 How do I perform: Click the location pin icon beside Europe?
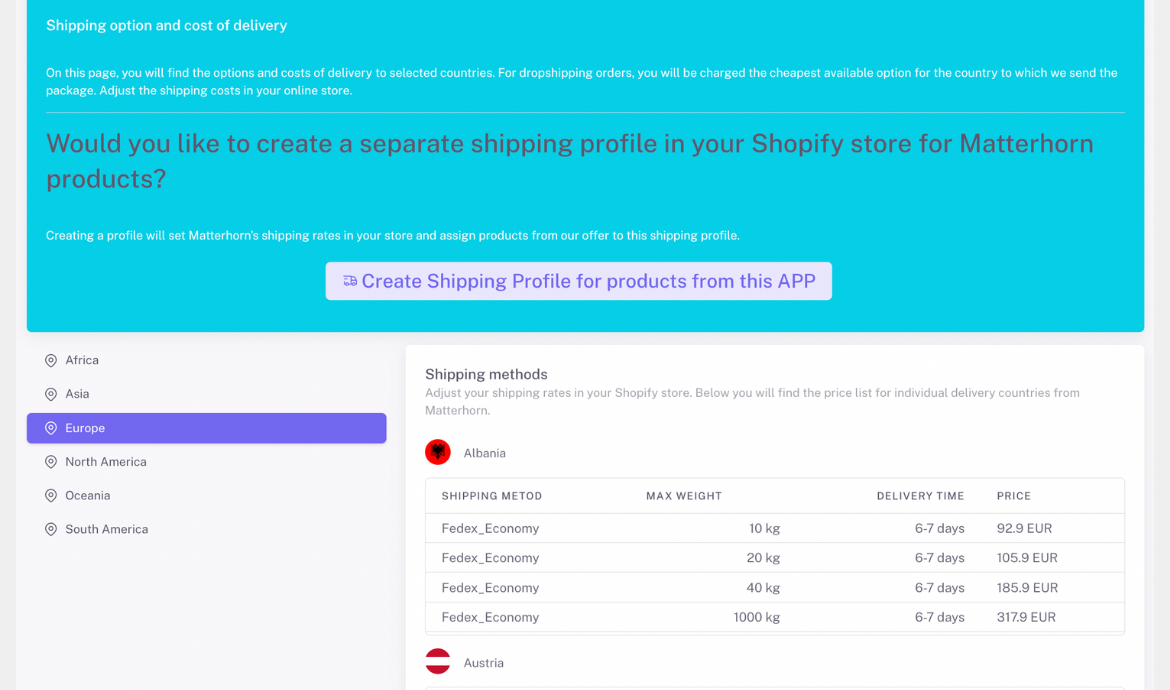(51, 428)
